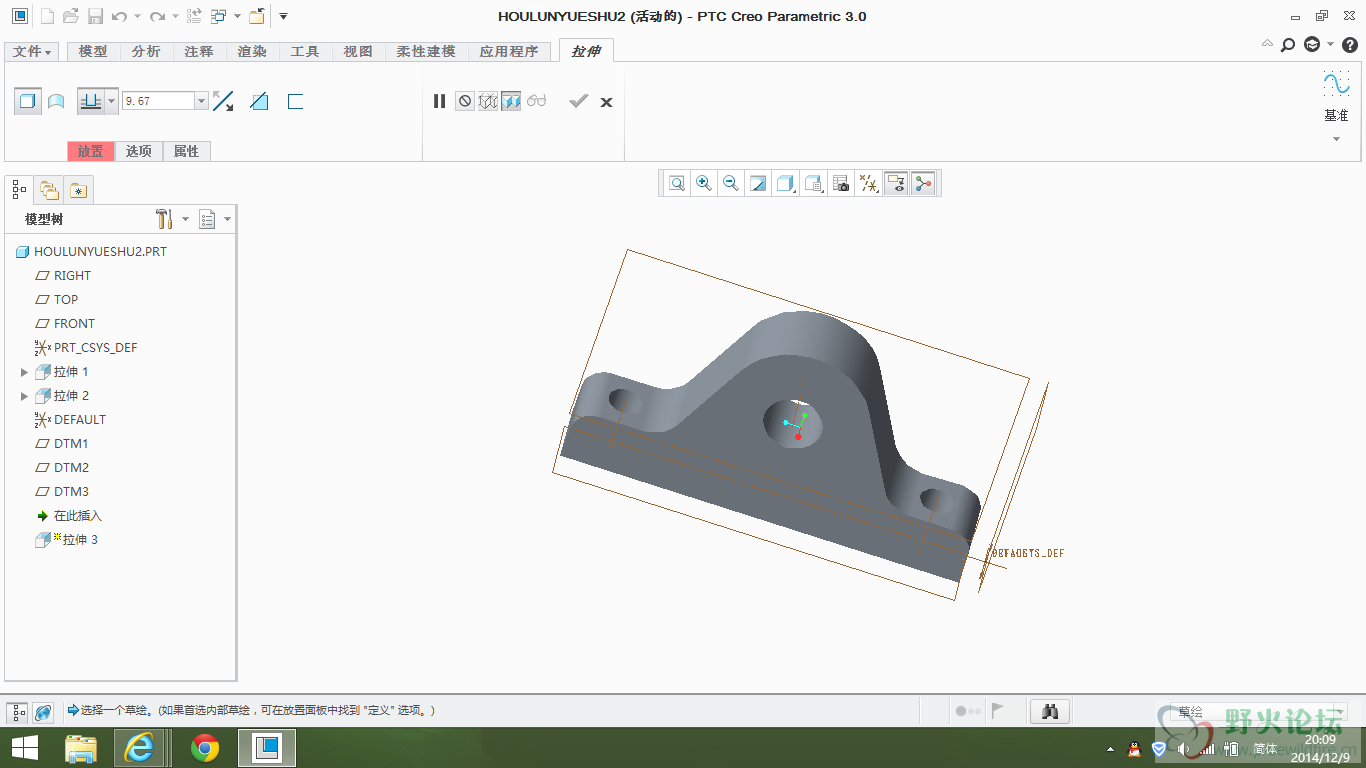
Task: Click the regenerate model icon
Action: click(x=194, y=16)
